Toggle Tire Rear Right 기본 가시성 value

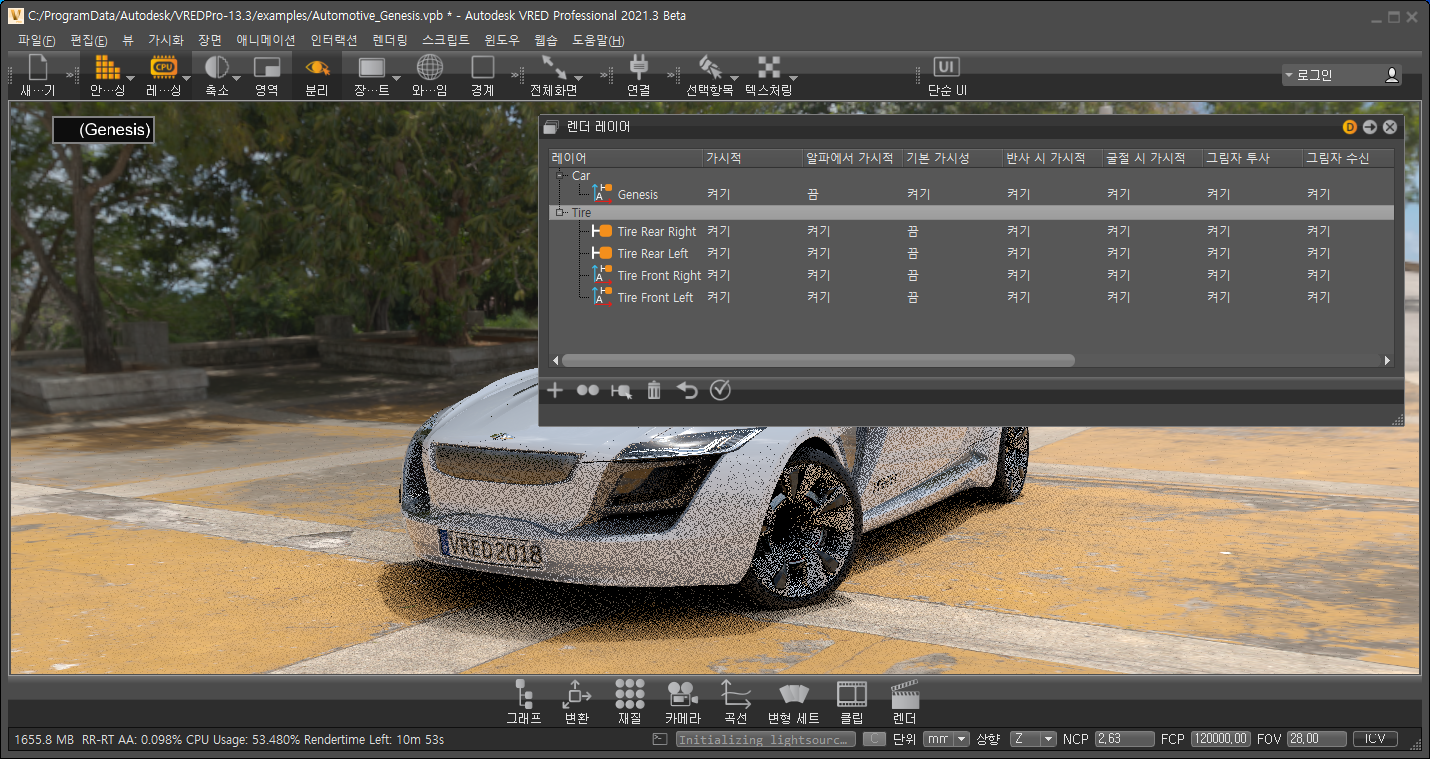pyautogui.click(x=912, y=232)
